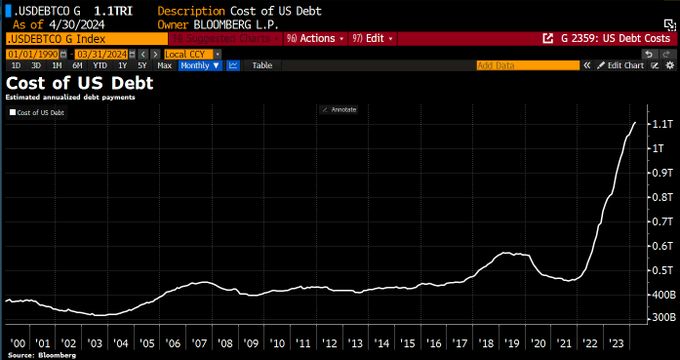Redo the last chart change

tap(667, 54)
